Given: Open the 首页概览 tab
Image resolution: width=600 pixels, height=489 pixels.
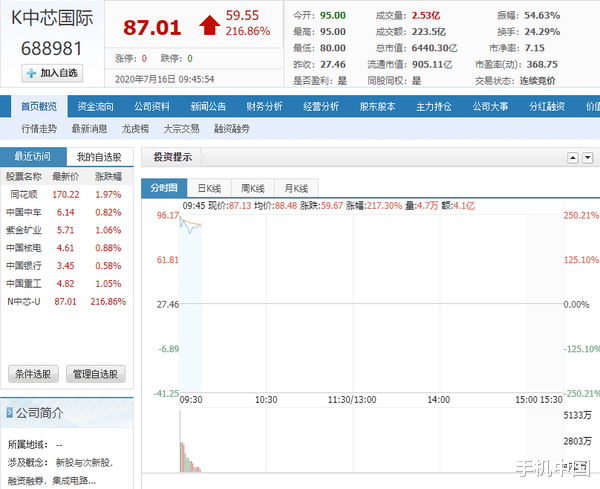Looking at the screenshot, I should [39, 106].
